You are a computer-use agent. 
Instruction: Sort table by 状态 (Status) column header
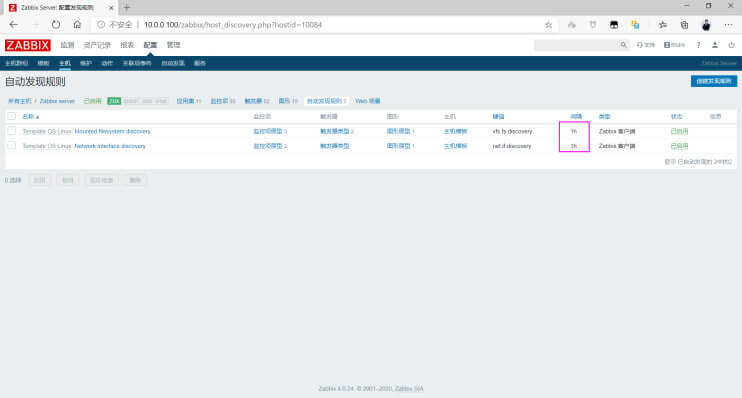[x=676, y=116]
